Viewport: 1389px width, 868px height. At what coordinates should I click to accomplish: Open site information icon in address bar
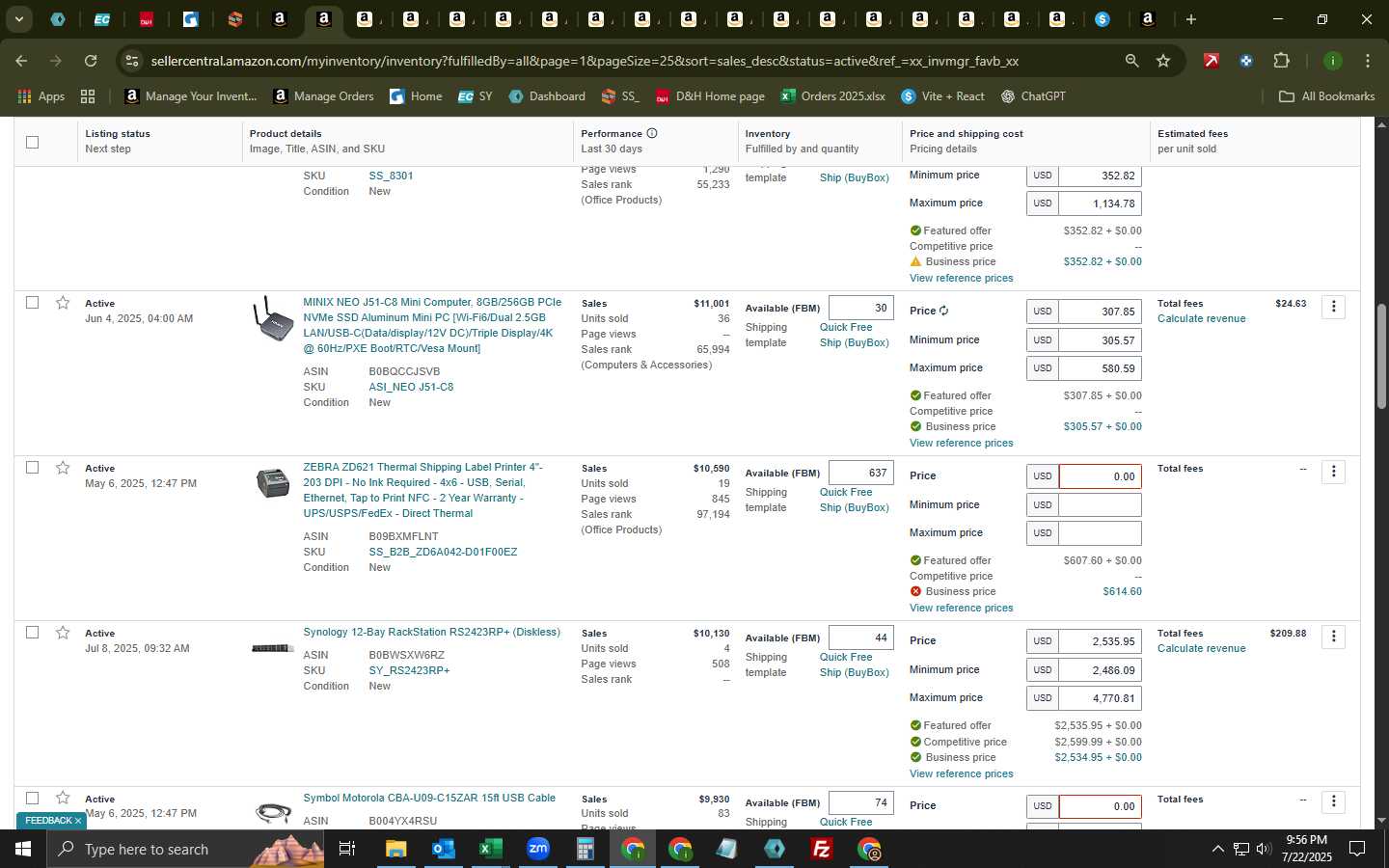pos(132,61)
